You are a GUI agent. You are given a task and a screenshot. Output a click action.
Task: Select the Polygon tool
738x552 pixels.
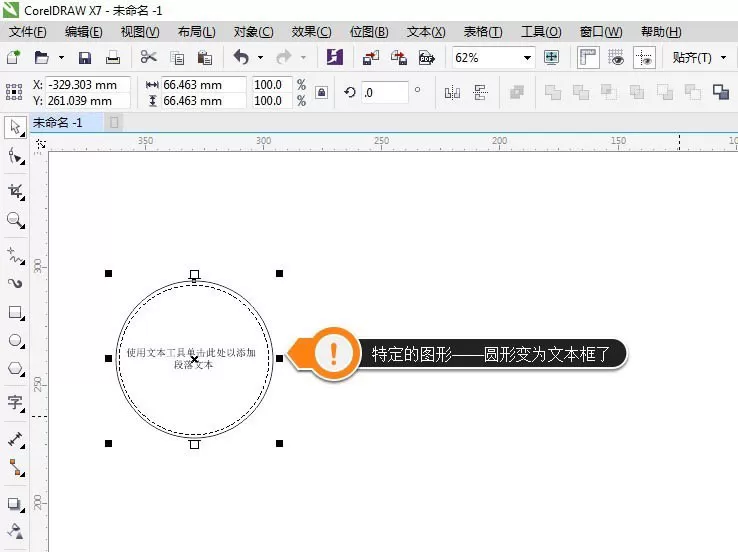tap(16, 368)
